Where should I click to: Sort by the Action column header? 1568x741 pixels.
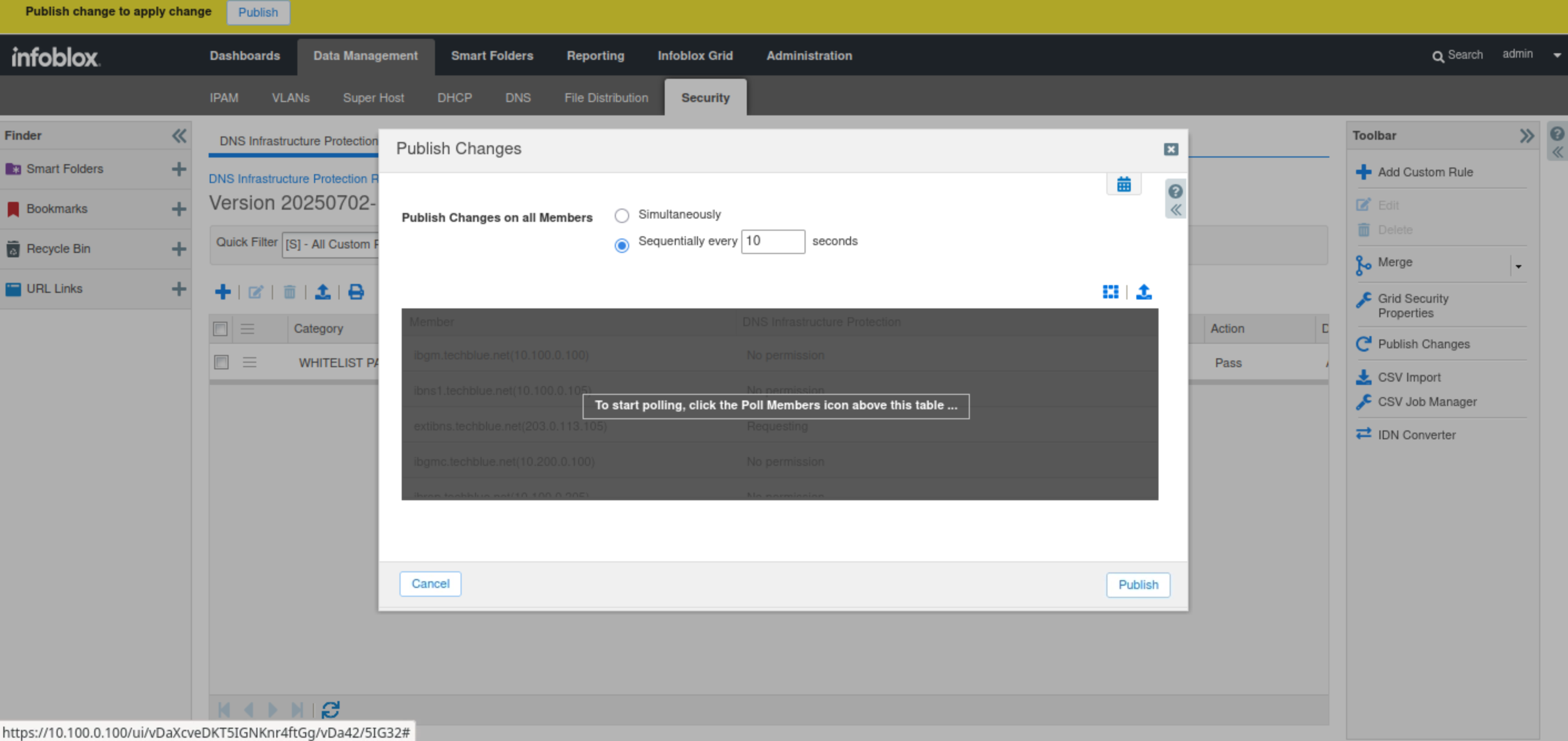pyautogui.click(x=1227, y=328)
